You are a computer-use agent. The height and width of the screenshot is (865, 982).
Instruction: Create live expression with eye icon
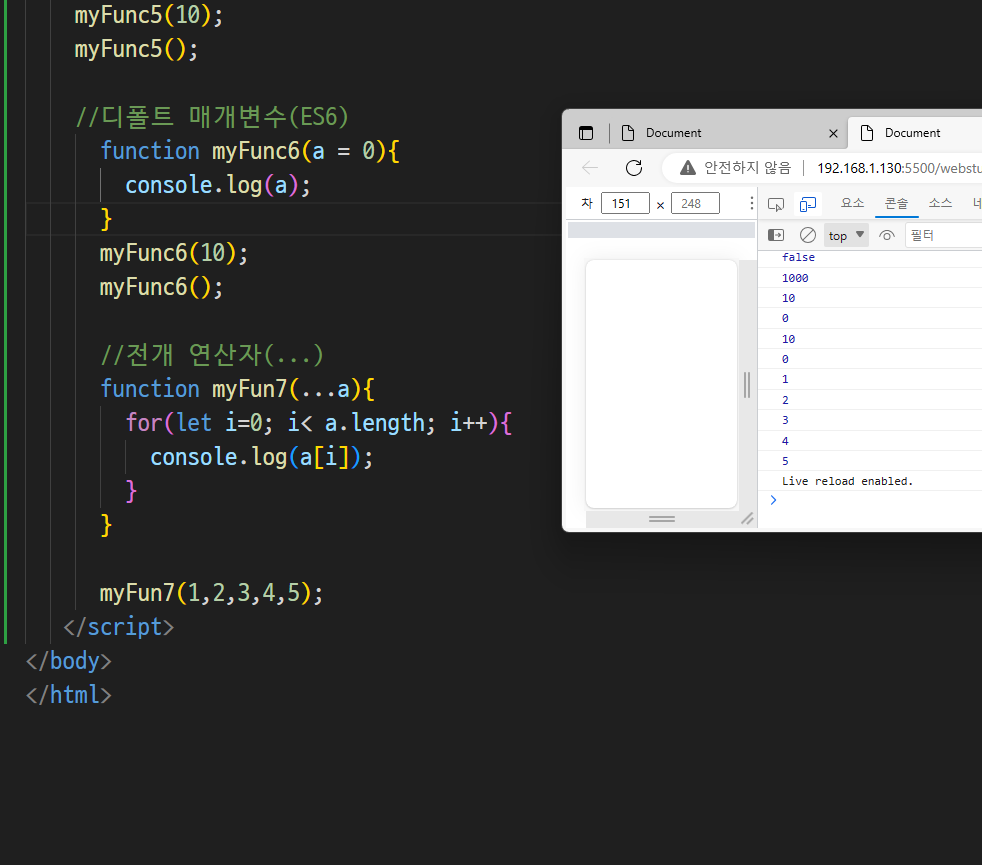point(887,236)
